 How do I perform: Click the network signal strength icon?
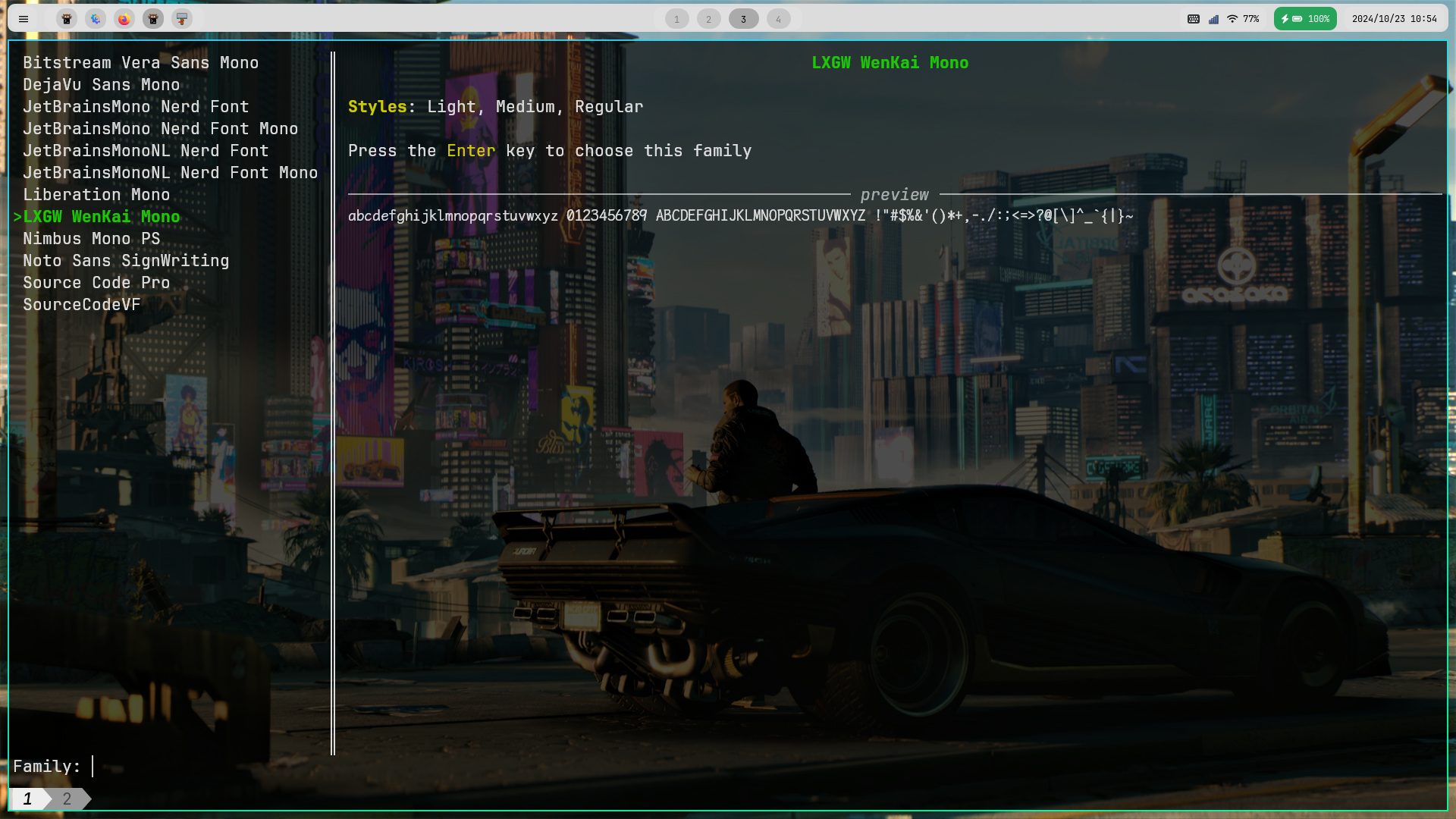tap(1213, 19)
